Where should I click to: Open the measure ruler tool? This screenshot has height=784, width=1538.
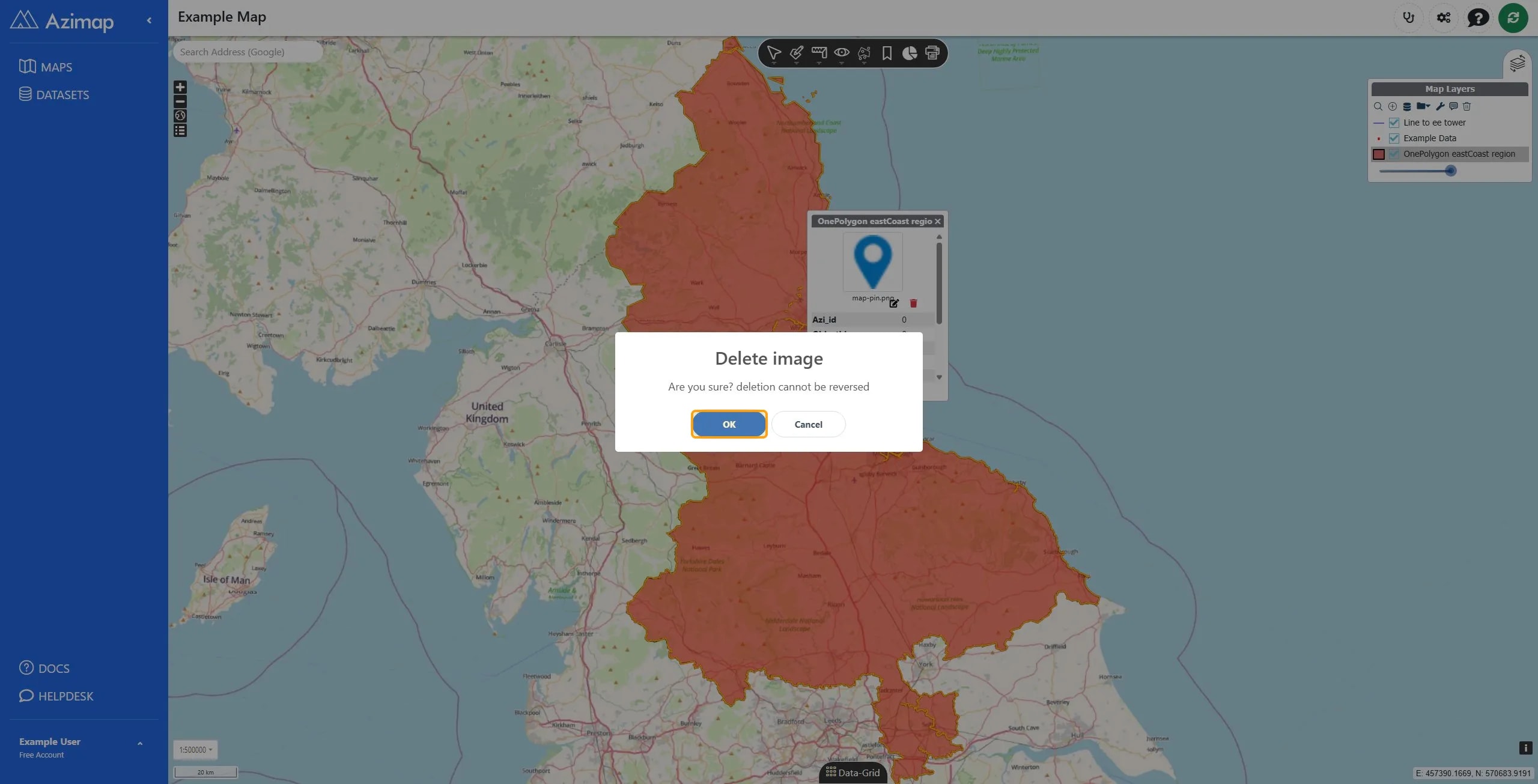[819, 53]
